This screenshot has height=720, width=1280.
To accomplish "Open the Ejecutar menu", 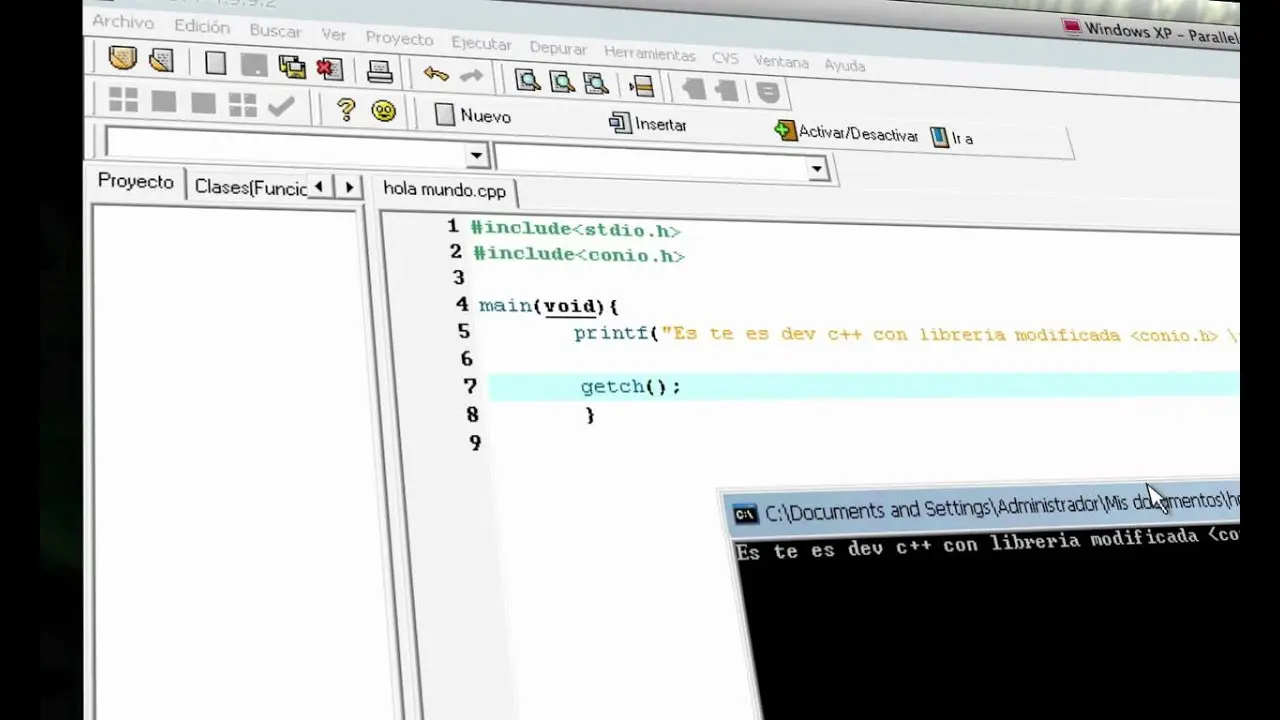I will (x=481, y=44).
